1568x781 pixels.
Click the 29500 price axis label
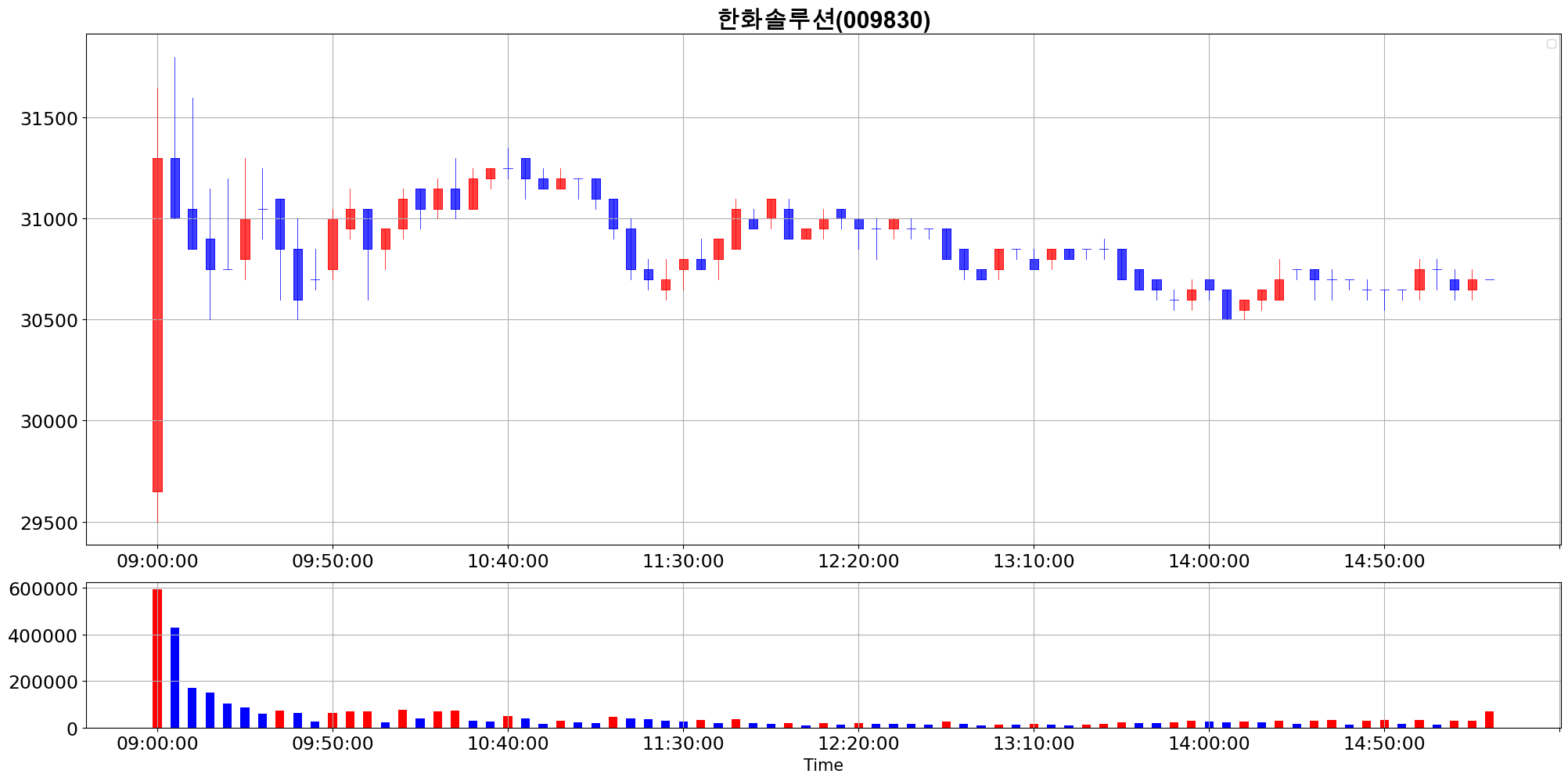tap(49, 523)
